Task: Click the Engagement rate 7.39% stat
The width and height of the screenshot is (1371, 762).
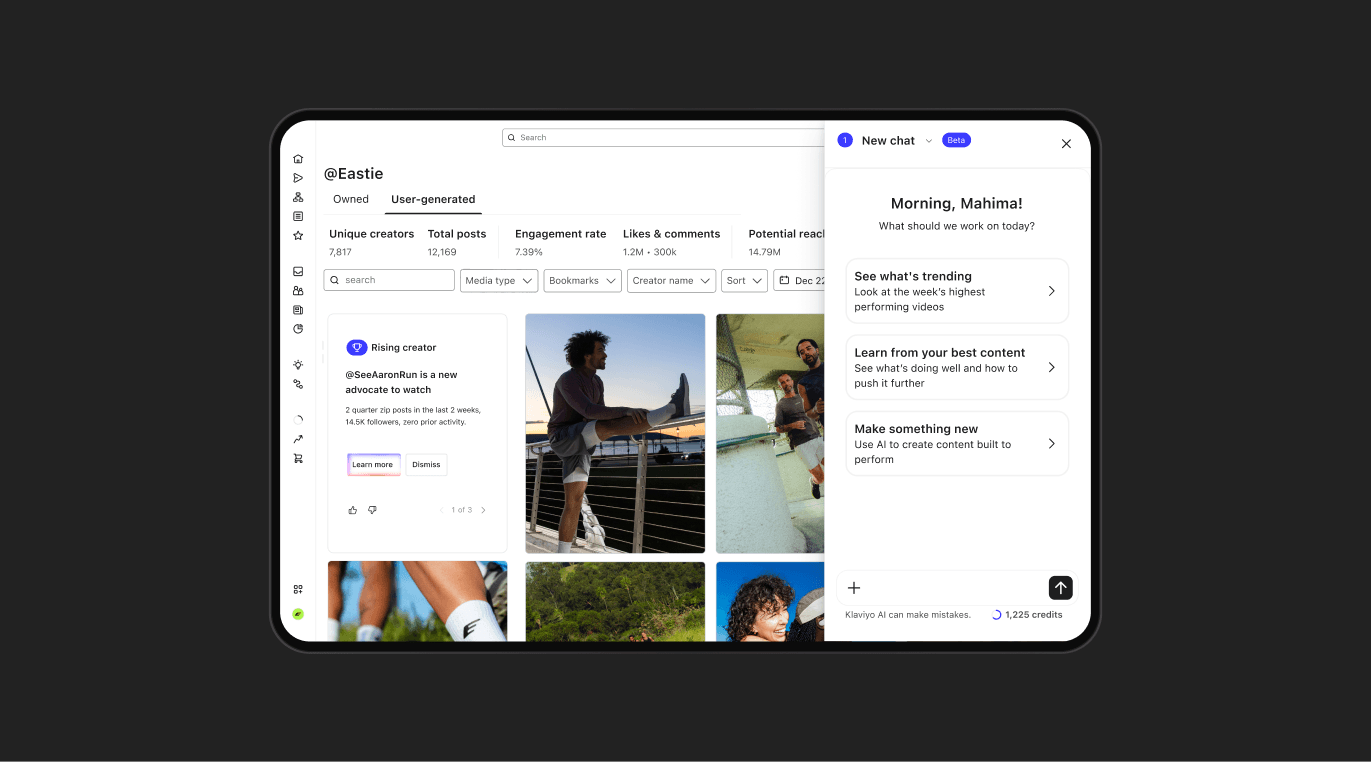Action: pos(560,242)
